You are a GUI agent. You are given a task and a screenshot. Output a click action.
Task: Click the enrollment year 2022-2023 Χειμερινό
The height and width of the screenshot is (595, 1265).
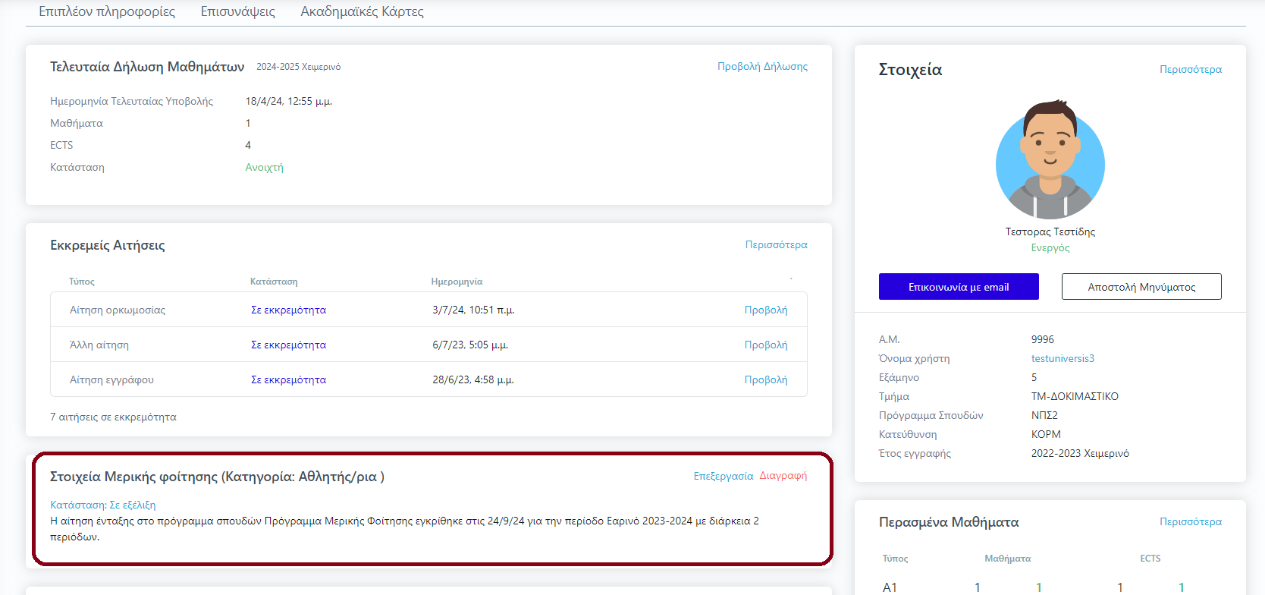tap(1080, 453)
